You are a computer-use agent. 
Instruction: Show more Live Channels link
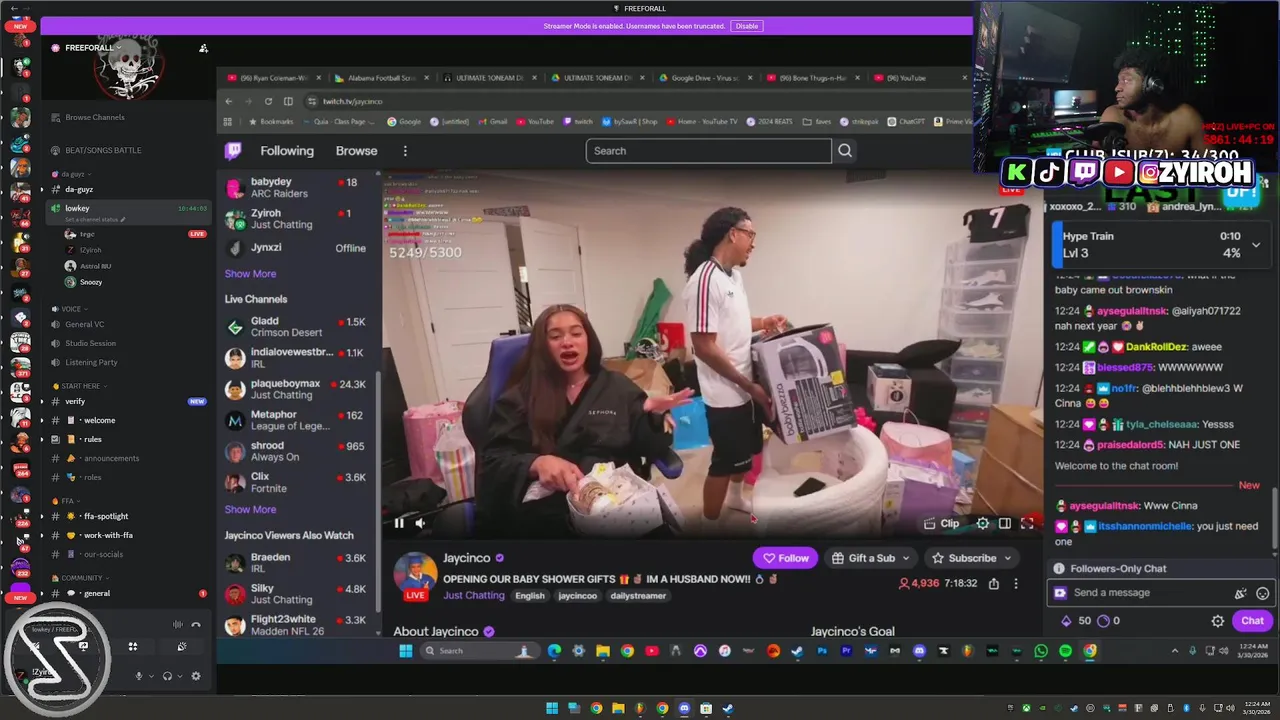tap(250, 510)
